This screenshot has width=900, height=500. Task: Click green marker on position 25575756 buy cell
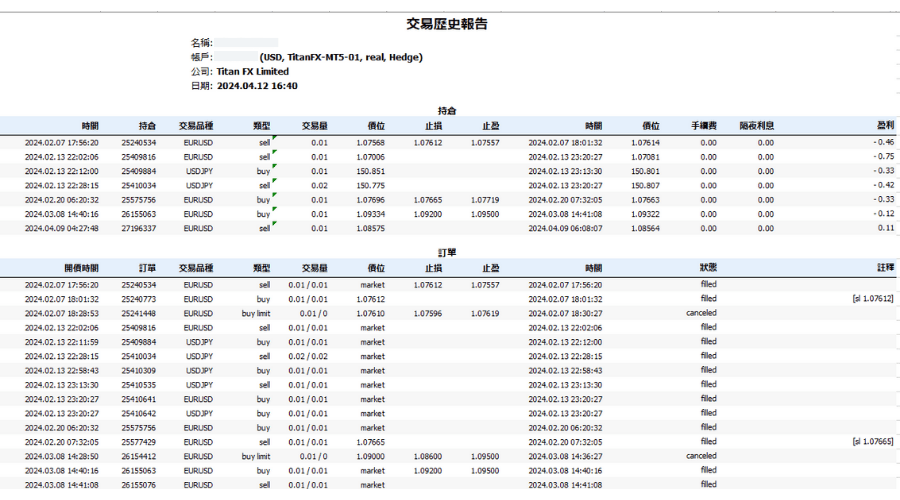click(x=273, y=195)
